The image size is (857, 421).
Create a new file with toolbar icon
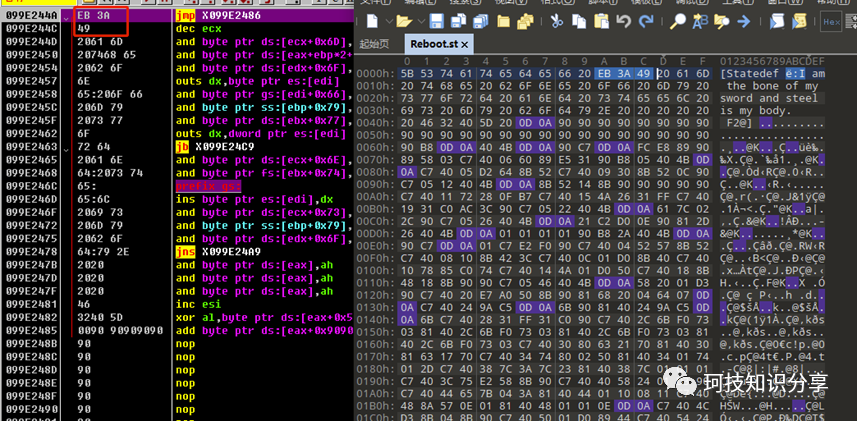click(372, 21)
